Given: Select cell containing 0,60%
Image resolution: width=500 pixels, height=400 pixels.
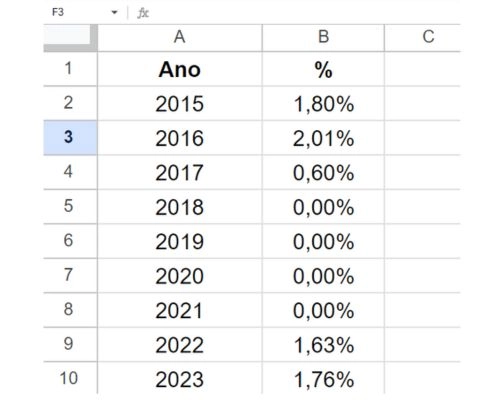Looking at the screenshot, I should point(323,172).
